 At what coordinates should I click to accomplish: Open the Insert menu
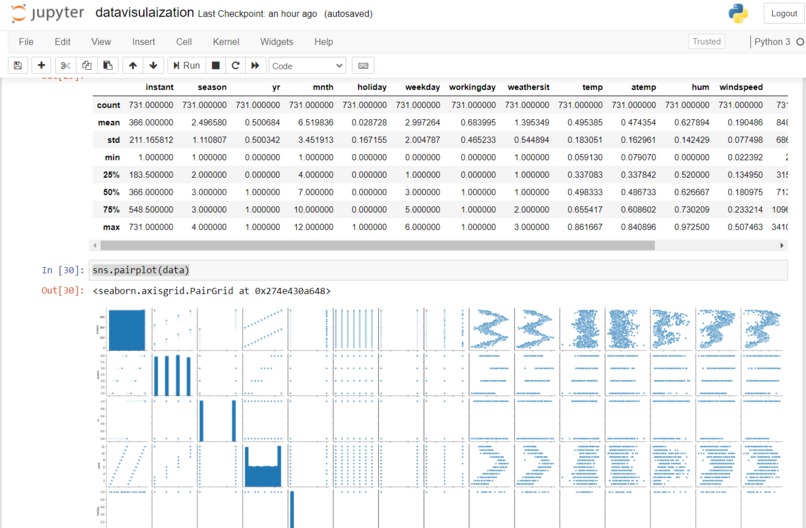143,42
